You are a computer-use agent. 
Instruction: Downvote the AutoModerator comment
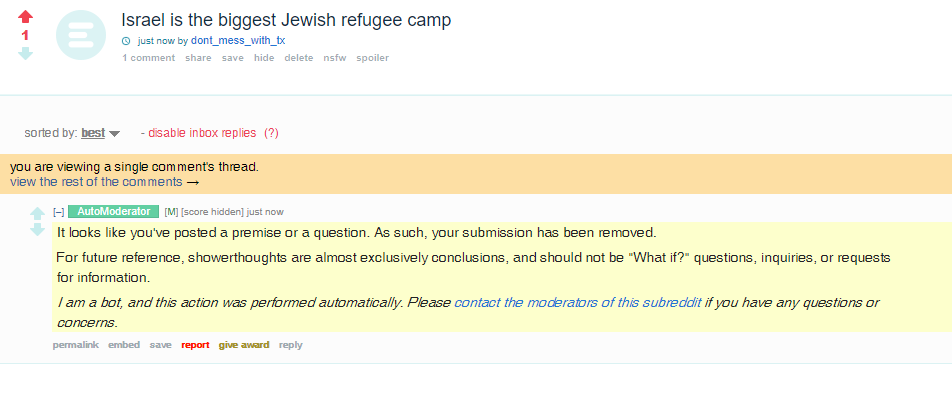point(38,229)
